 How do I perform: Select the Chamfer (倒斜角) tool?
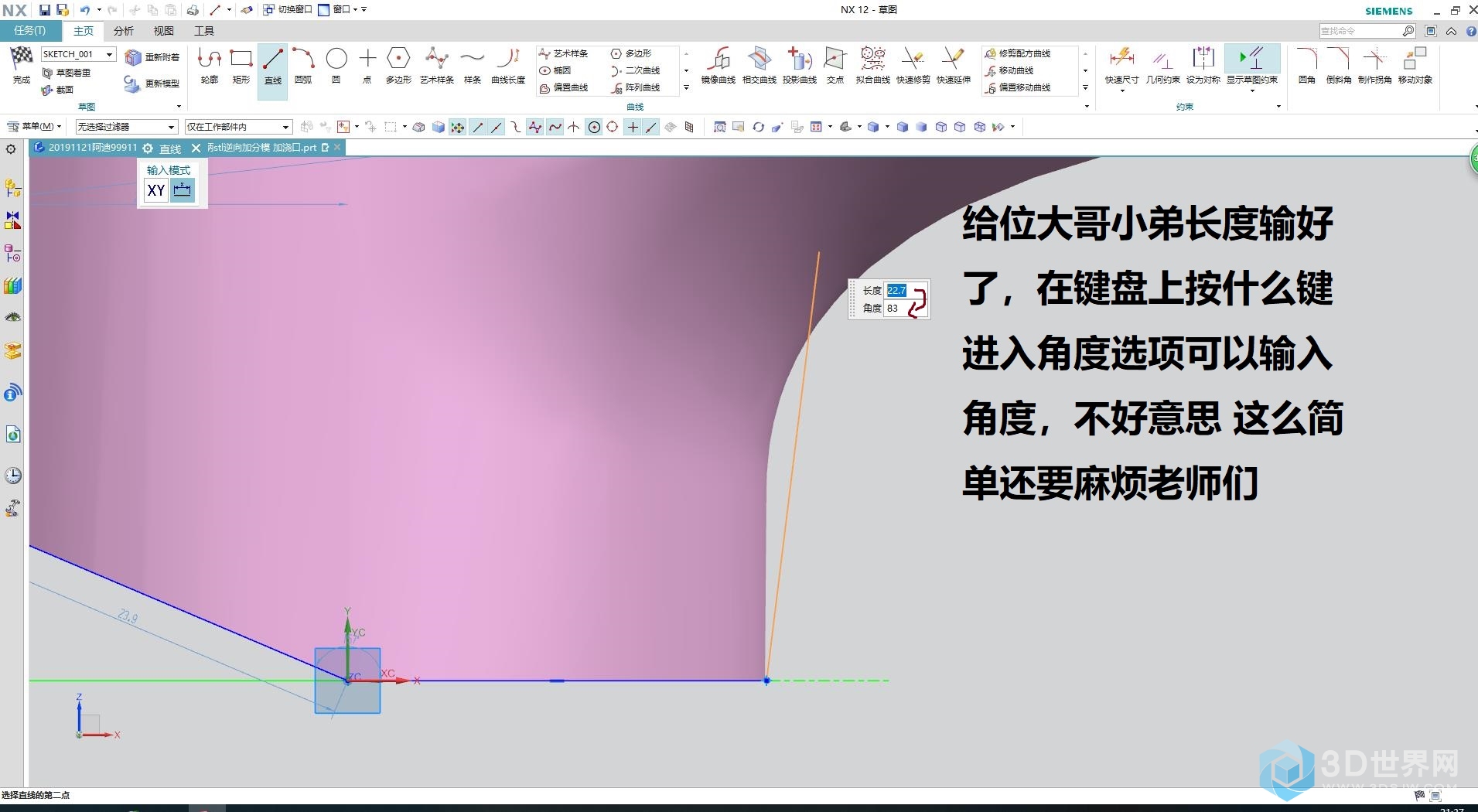pyautogui.click(x=1338, y=65)
